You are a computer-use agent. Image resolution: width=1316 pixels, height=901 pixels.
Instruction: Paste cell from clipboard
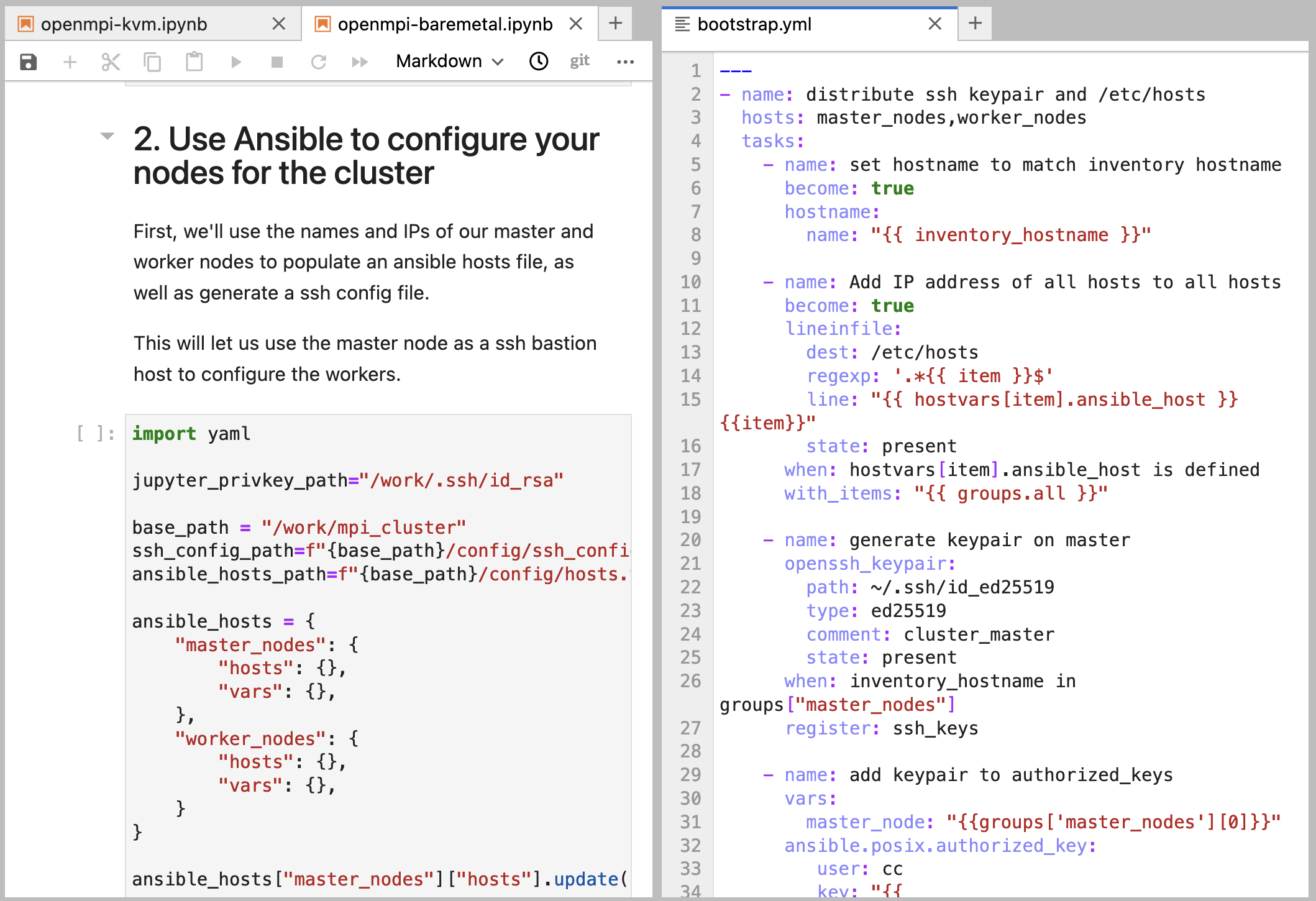tap(194, 62)
